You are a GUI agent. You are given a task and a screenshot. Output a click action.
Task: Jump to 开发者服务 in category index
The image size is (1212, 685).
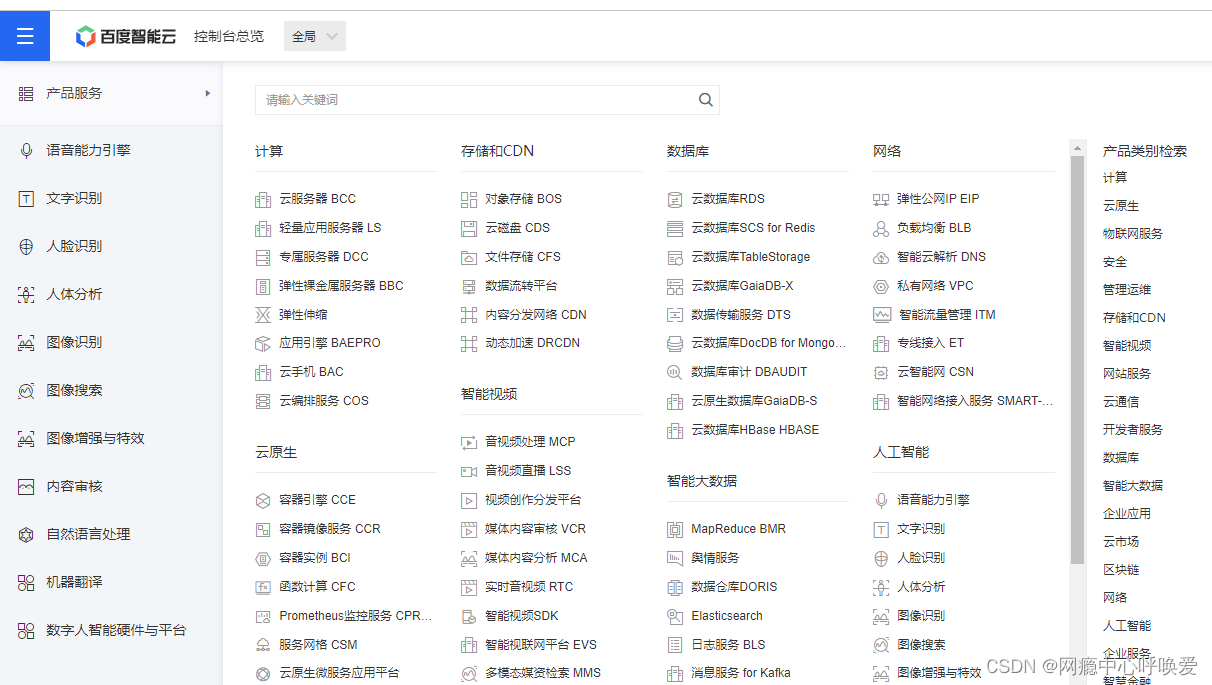(x=1133, y=429)
